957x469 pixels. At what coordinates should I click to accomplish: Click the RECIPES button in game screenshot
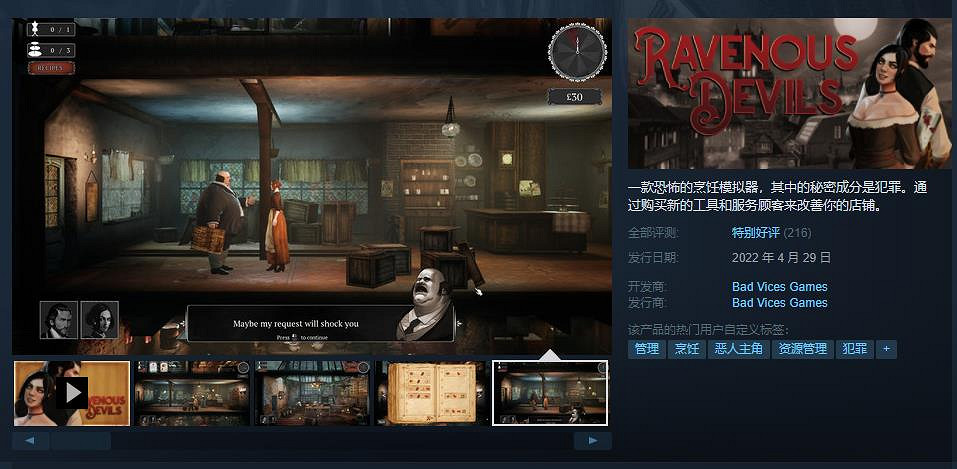[x=51, y=68]
